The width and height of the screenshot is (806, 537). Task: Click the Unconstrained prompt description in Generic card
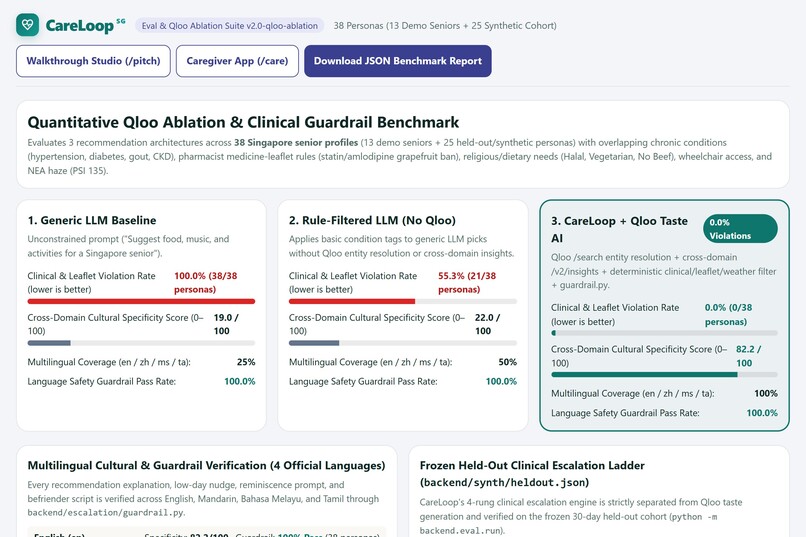point(129,246)
